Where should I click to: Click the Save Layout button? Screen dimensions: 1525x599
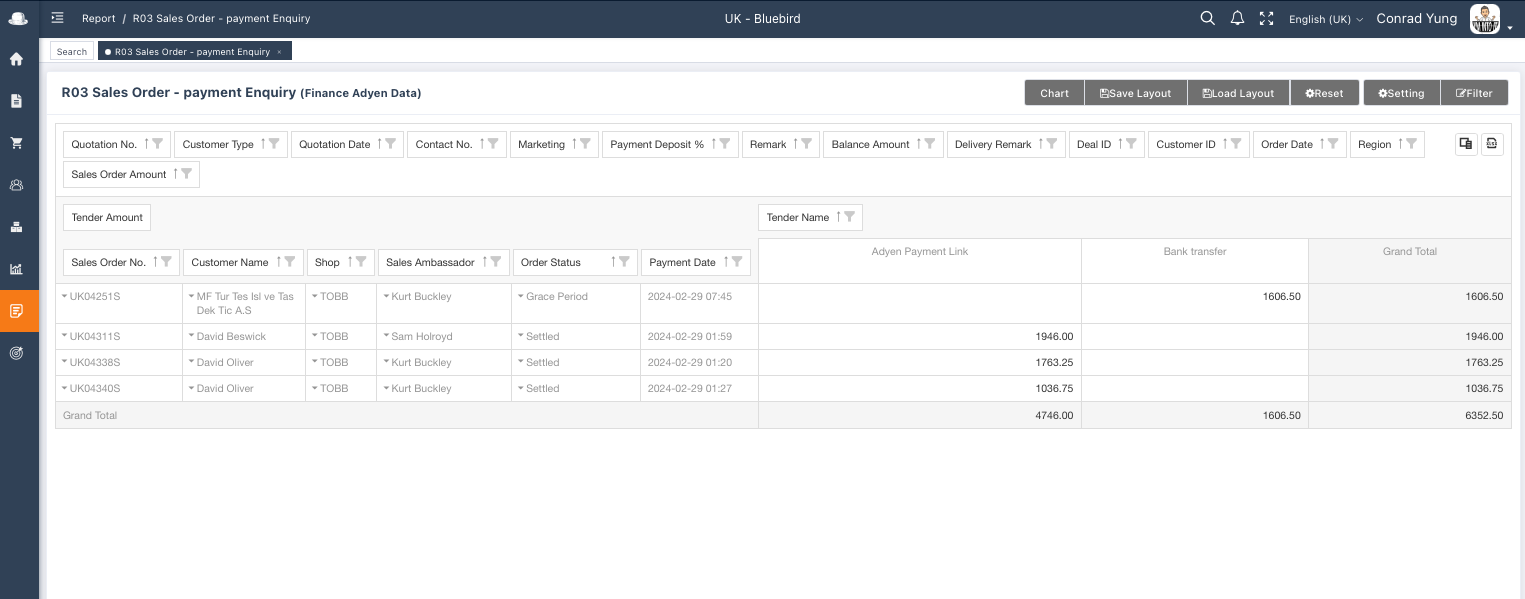point(1135,92)
